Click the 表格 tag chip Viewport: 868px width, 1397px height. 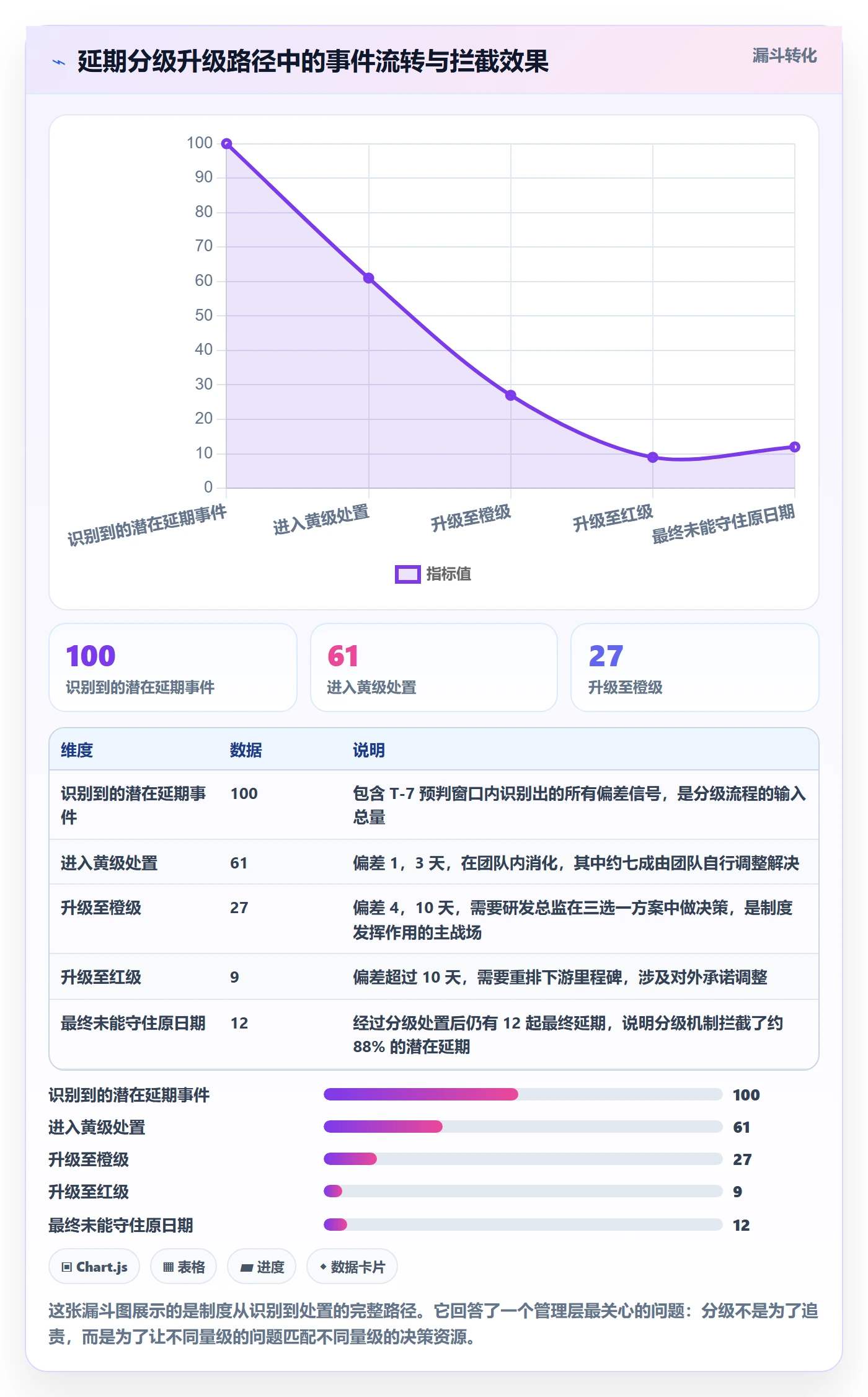pyautogui.click(x=184, y=1267)
